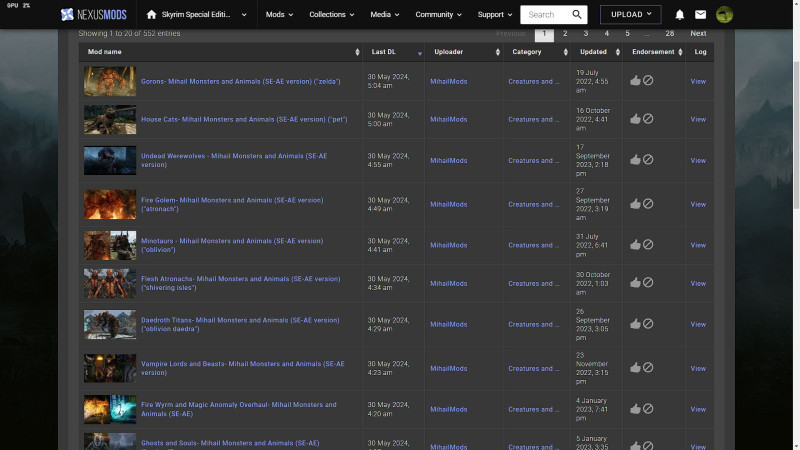Image resolution: width=800 pixels, height=450 pixels.
Task: Endorse the Fire Wyrm mod
Action: point(635,409)
